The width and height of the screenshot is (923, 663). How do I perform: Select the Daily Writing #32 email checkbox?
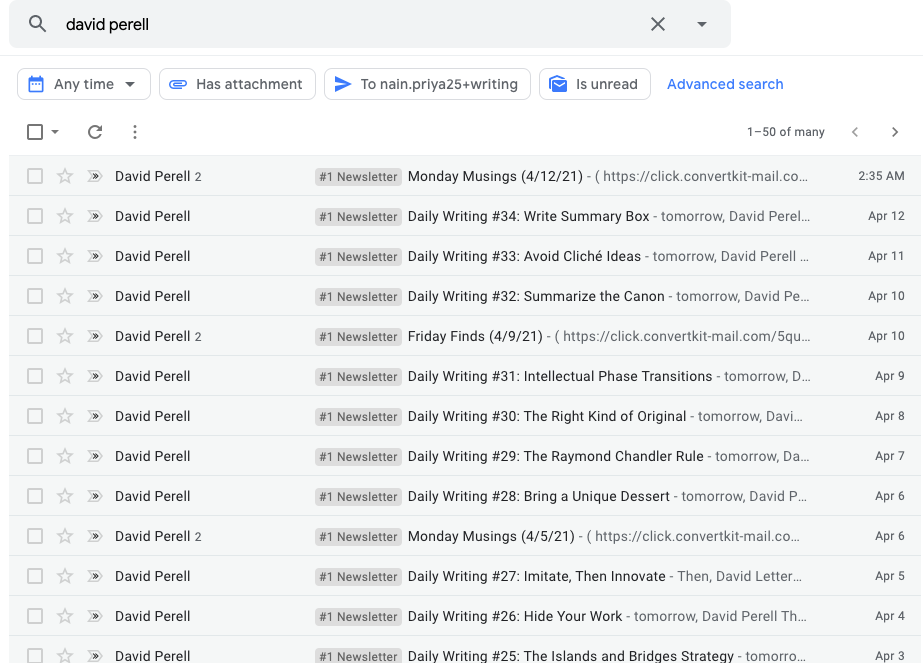pyautogui.click(x=35, y=296)
